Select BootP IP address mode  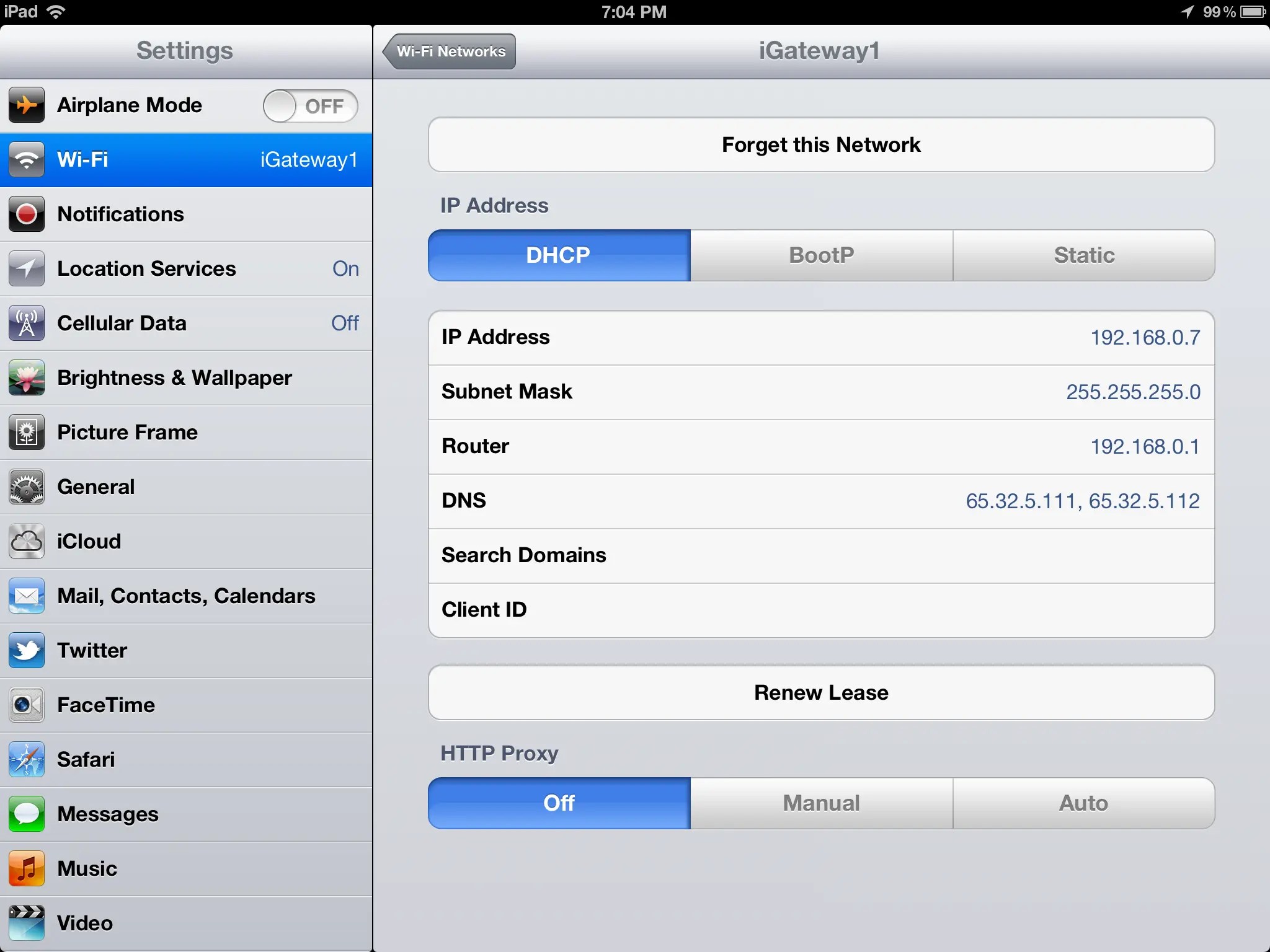821,255
